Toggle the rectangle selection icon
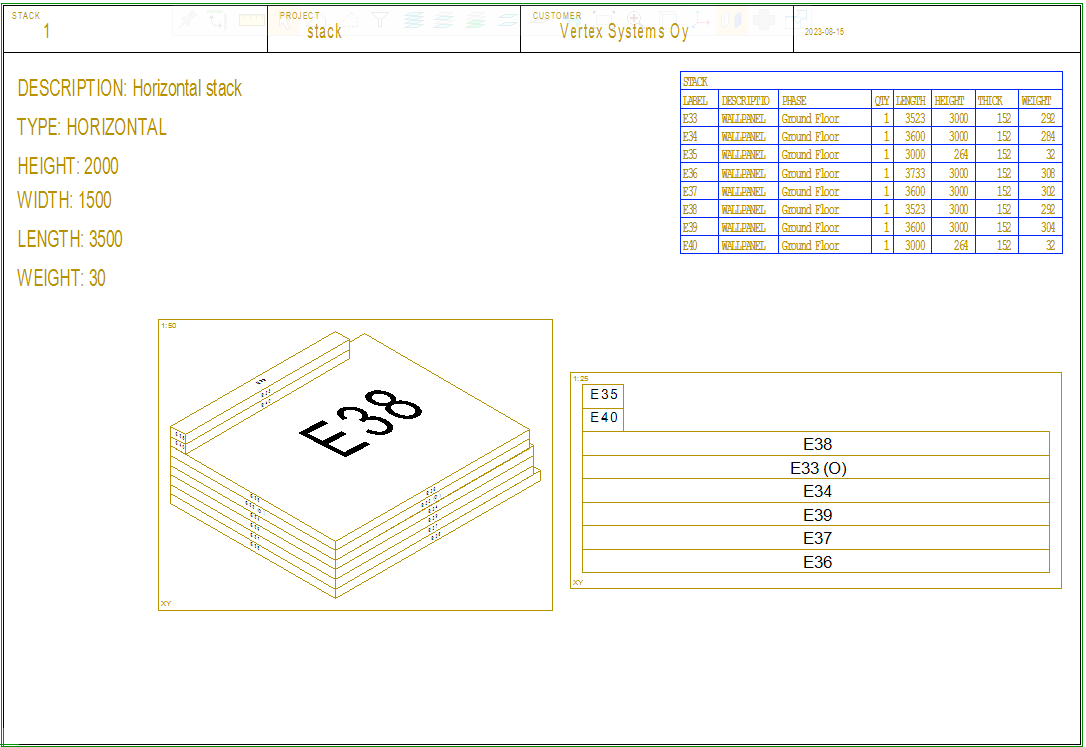This screenshot has height=747, width=1086. (x=605, y=18)
